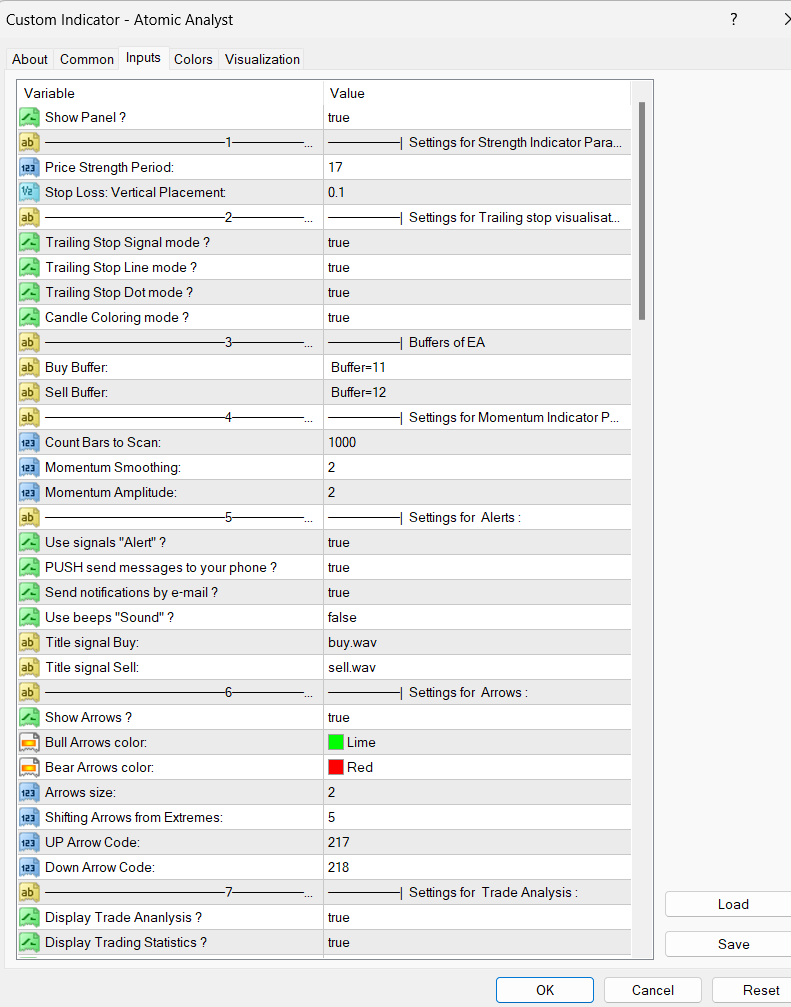
Task: Click the Stop Loss Vertical Placement icon
Action: point(29,192)
